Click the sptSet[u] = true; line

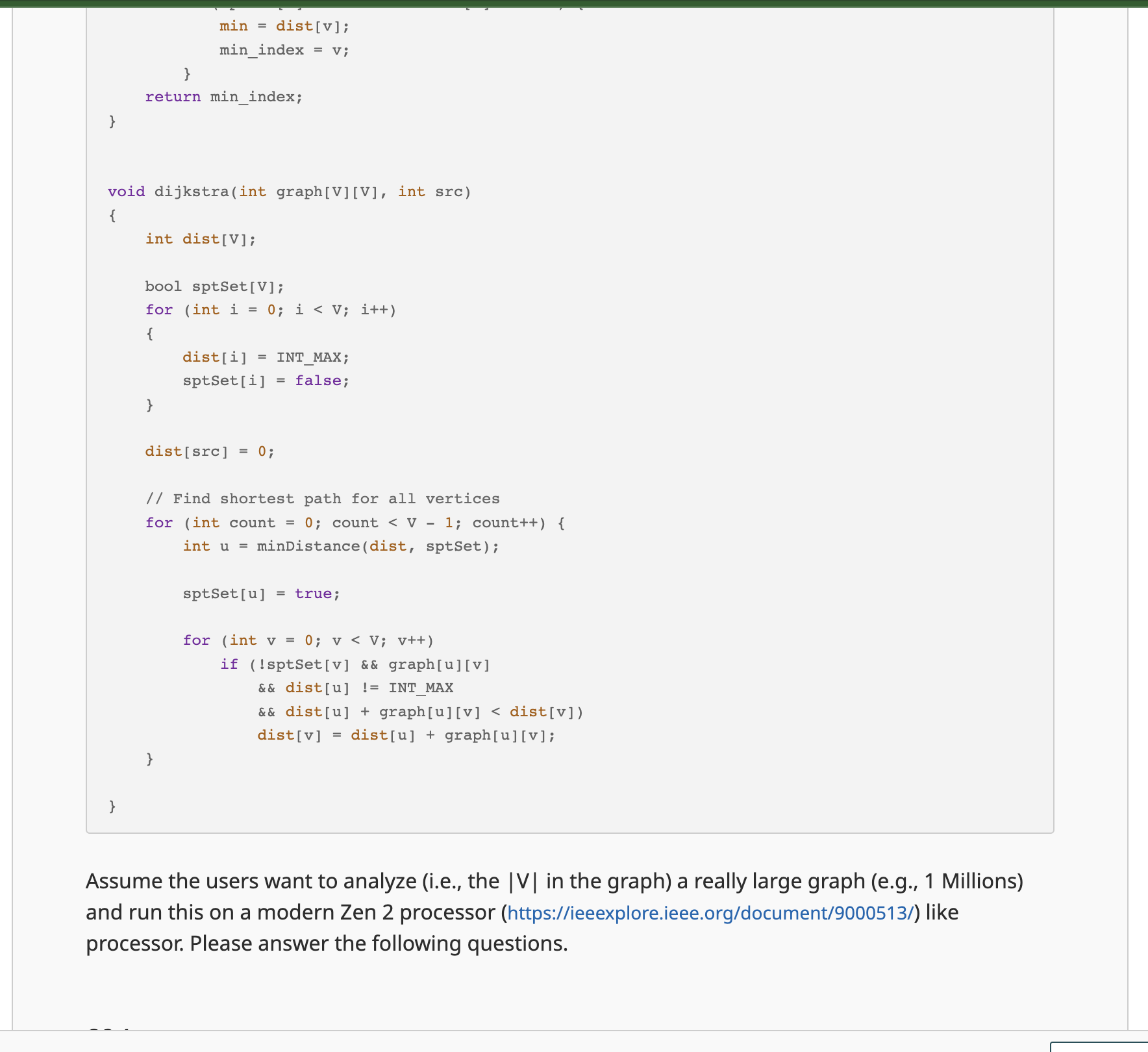(261, 593)
